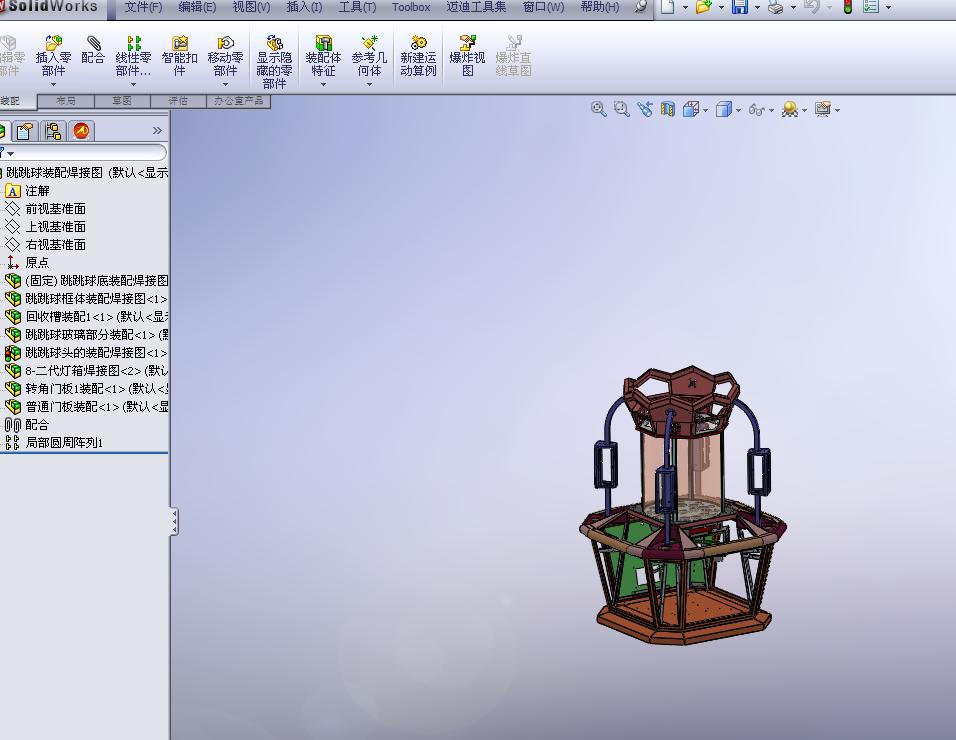Open the 视图(V) menu

pos(251,7)
